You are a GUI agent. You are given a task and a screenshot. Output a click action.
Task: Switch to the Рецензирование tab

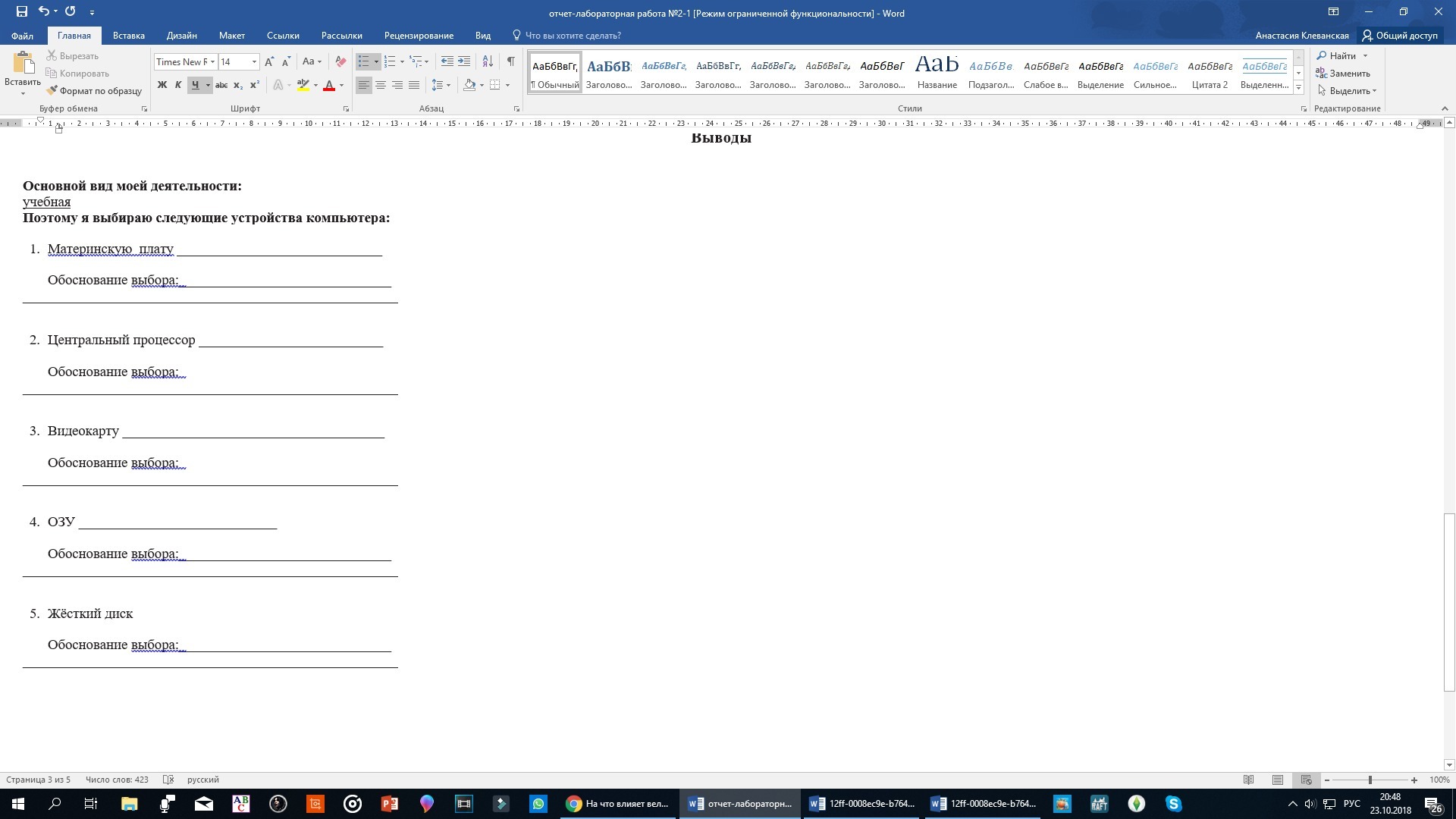(419, 36)
